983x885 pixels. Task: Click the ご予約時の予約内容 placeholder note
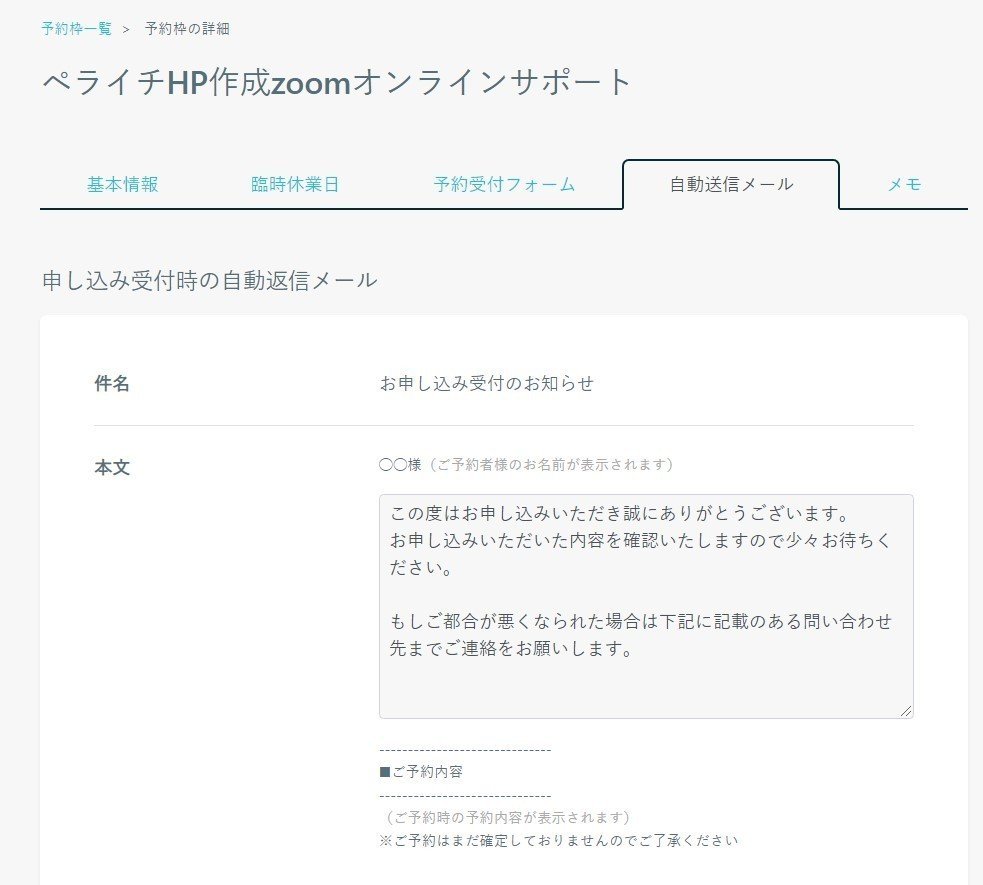(x=505, y=816)
